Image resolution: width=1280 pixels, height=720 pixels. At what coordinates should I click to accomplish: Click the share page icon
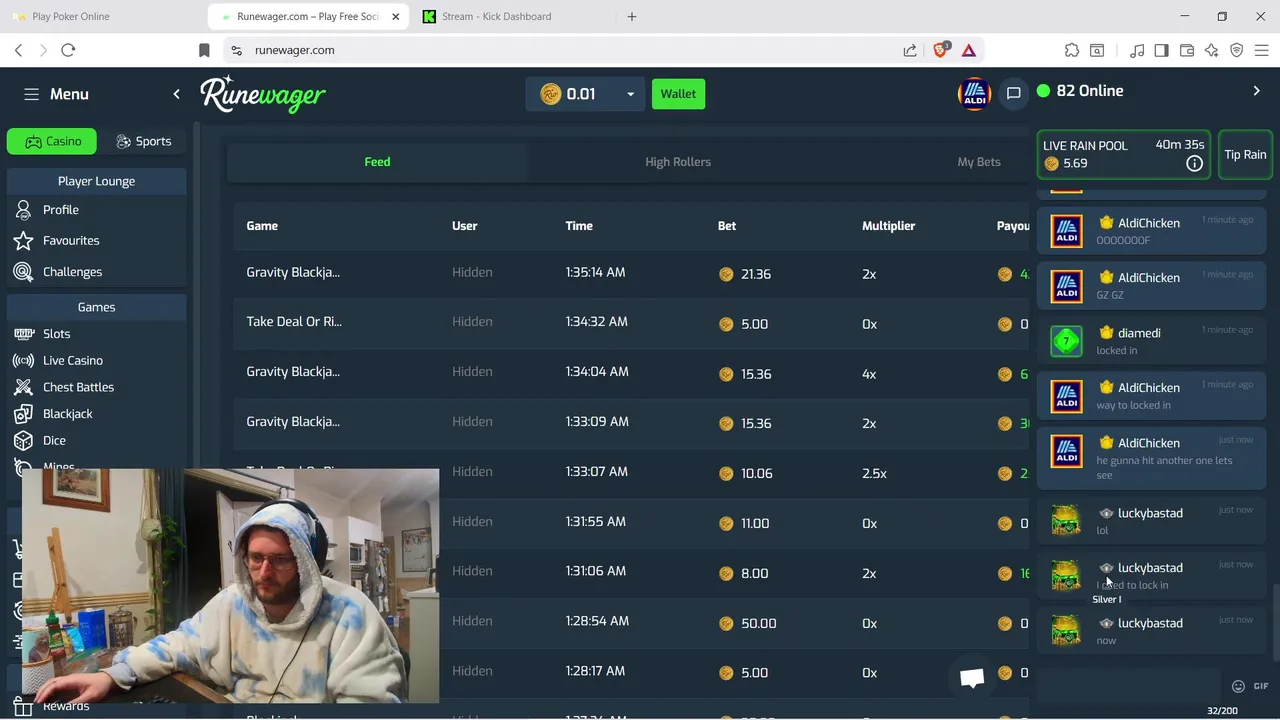click(x=910, y=50)
